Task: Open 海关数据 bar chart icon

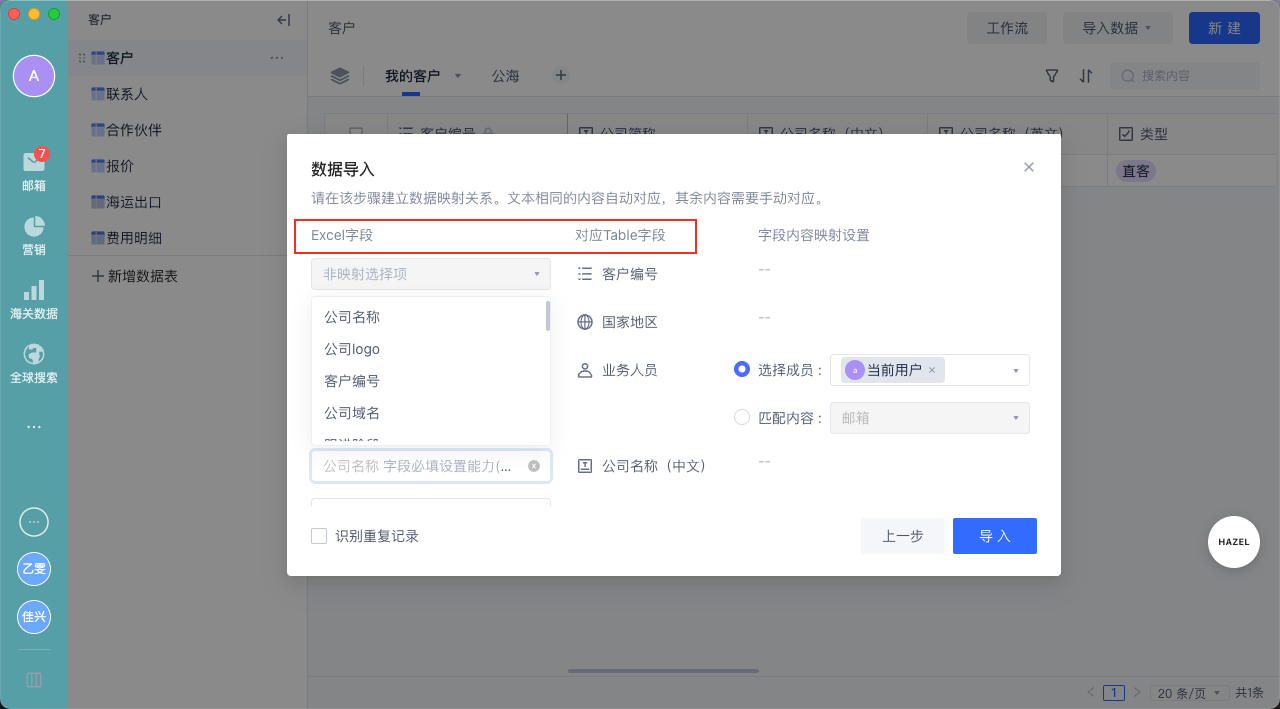Action: click(34, 291)
